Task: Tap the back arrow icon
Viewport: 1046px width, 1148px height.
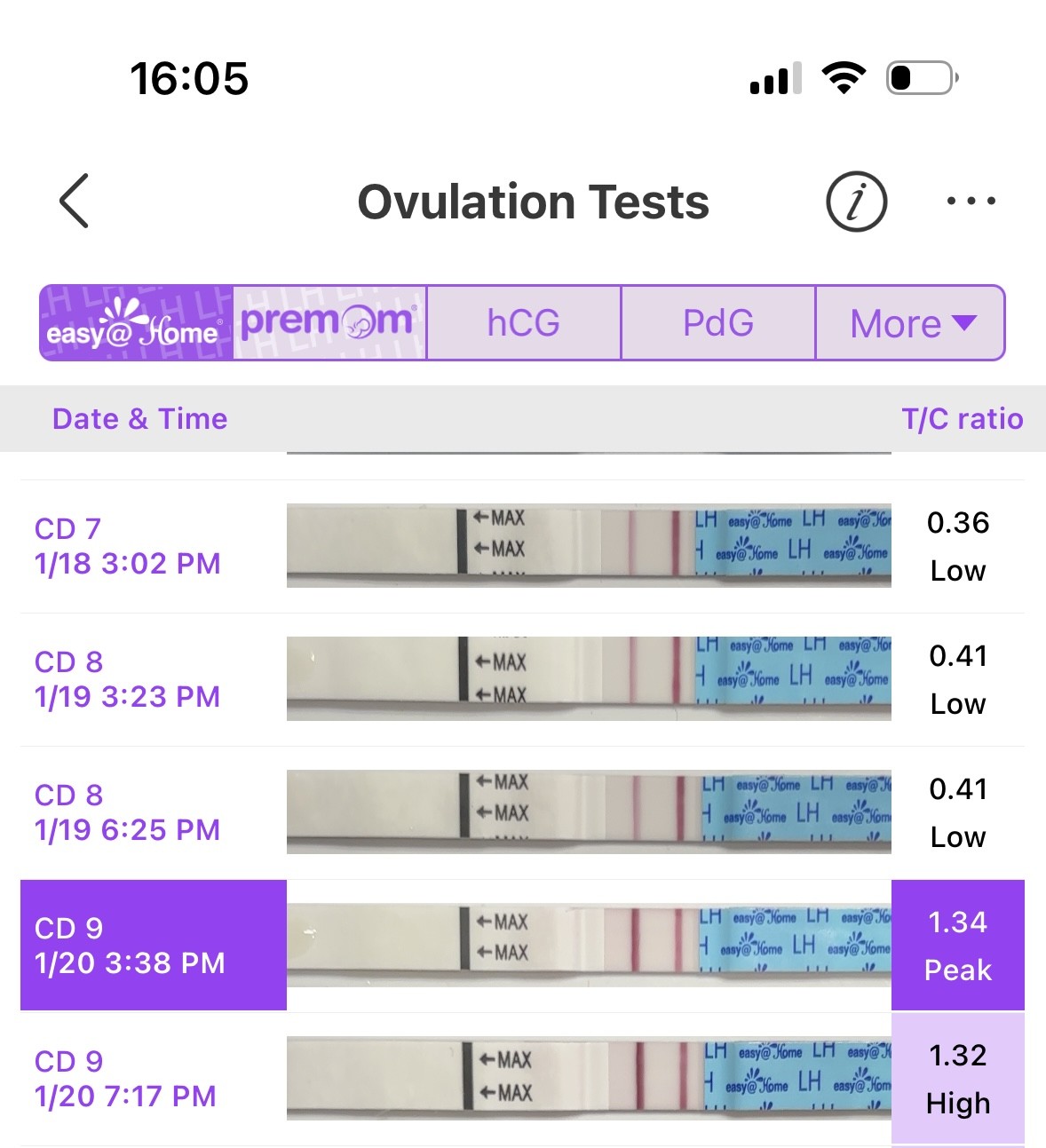Action: [75, 201]
